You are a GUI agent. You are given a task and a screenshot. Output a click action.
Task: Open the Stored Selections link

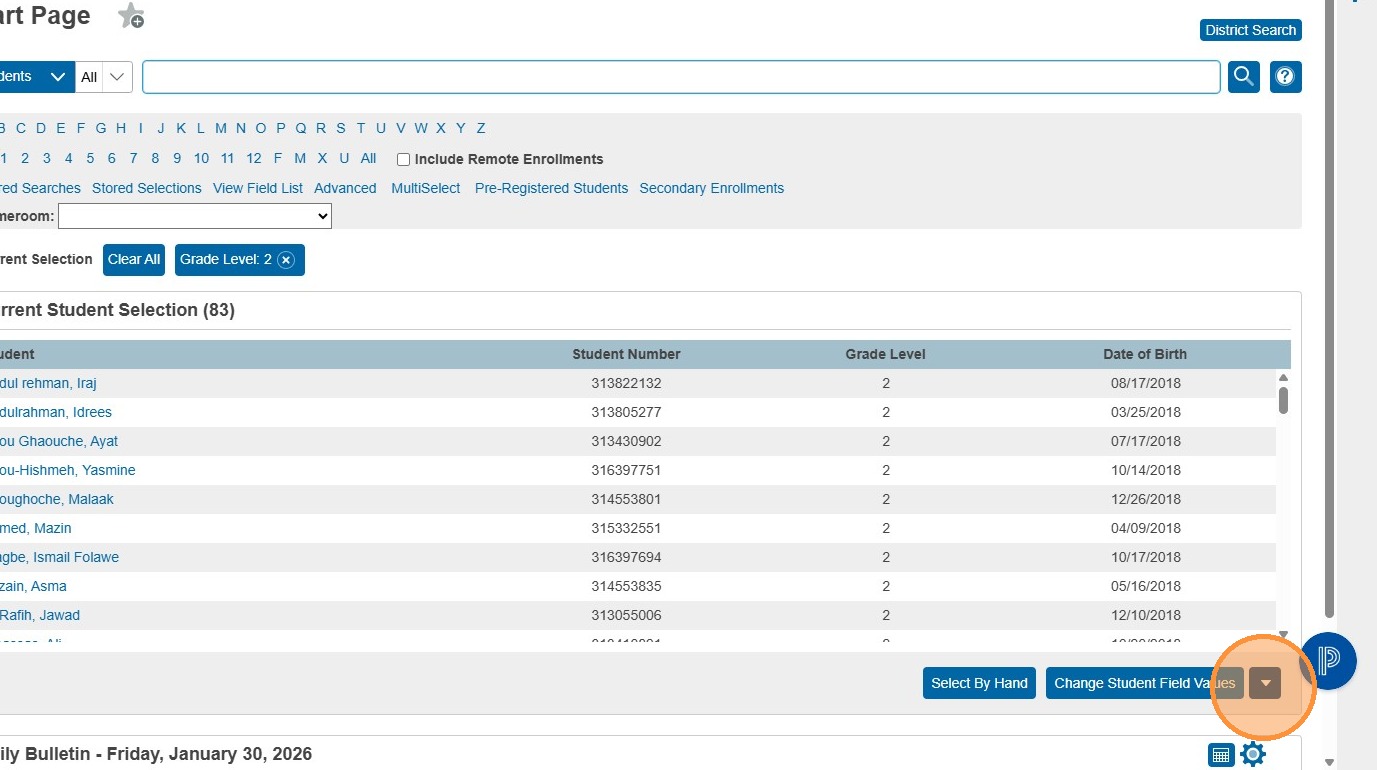146,188
